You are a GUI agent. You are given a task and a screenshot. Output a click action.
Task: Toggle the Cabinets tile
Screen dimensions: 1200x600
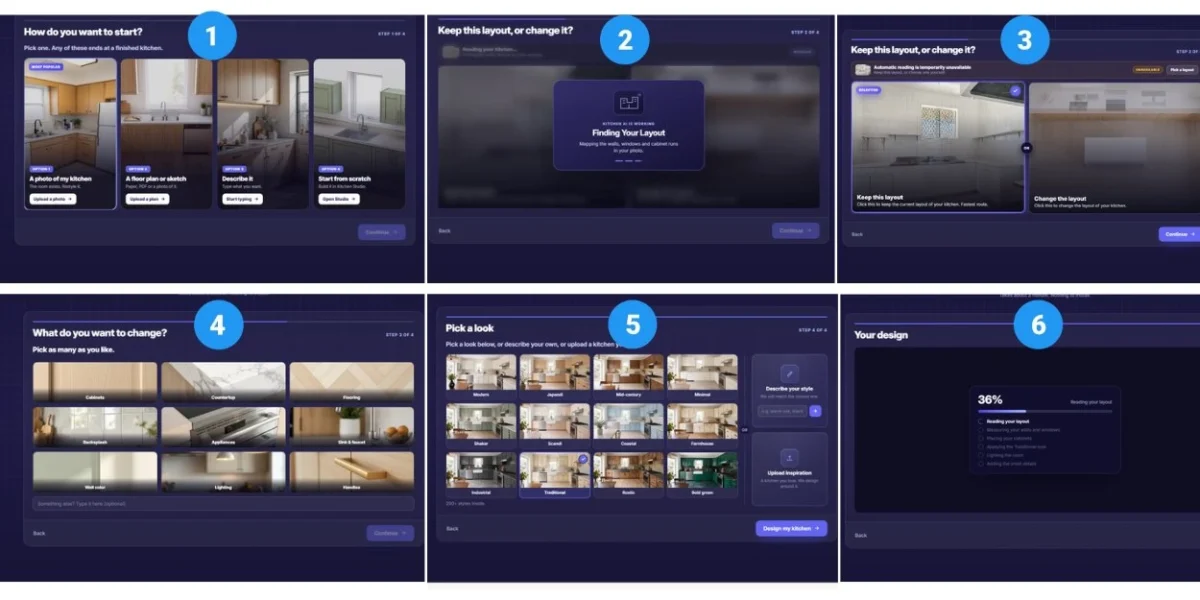coord(95,382)
